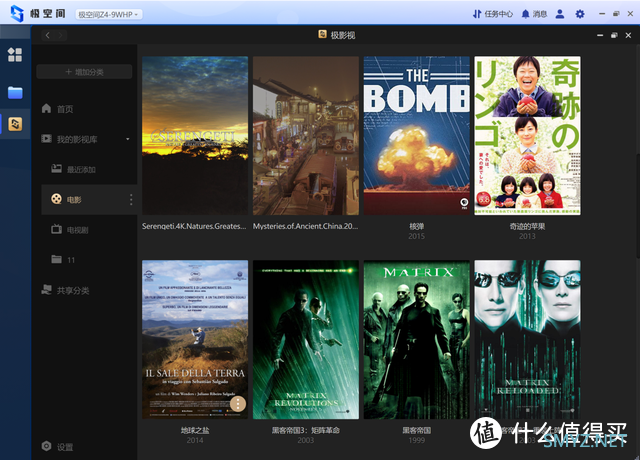Image resolution: width=640 pixels, height=460 pixels.
Task: Open the Matrix 1999 poster
Action: [416, 339]
